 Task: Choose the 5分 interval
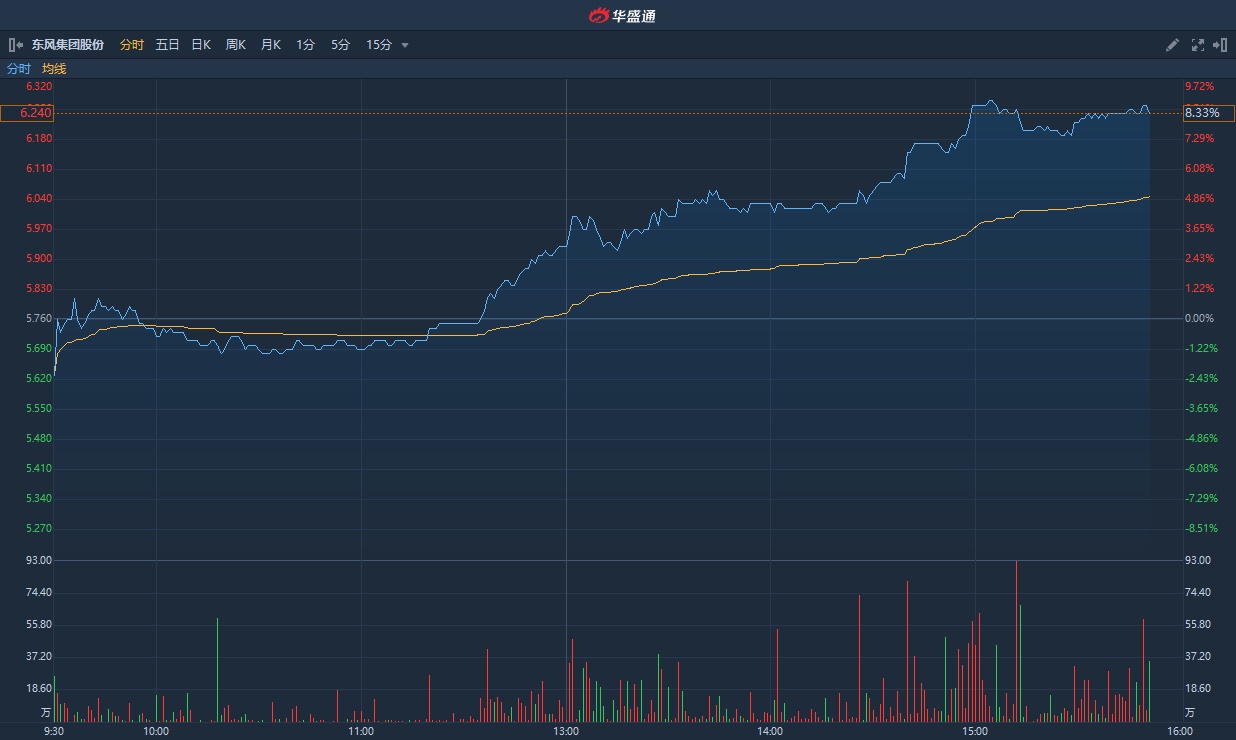[x=341, y=45]
